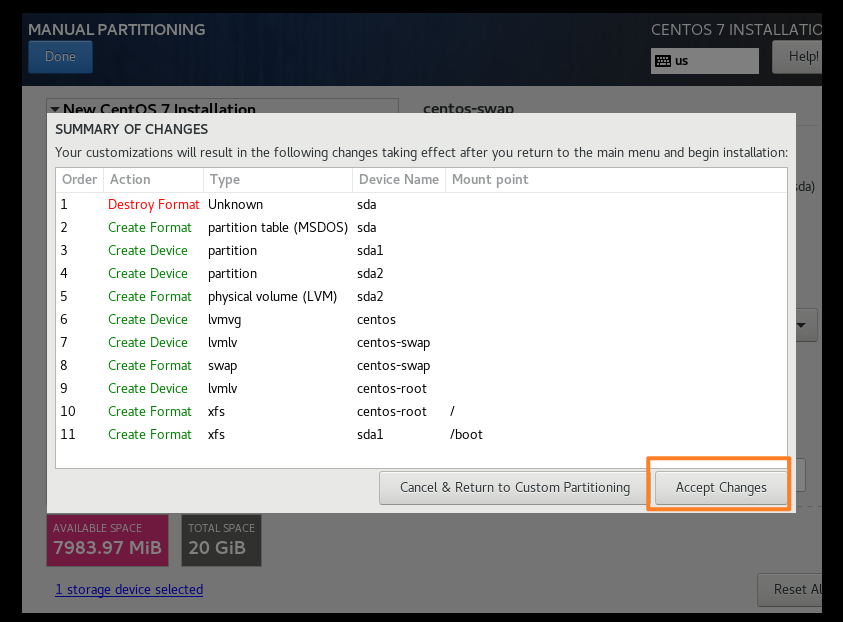Select the 'physical volume (LVM)' type cell
843x622 pixels.
pyautogui.click(x=273, y=297)
